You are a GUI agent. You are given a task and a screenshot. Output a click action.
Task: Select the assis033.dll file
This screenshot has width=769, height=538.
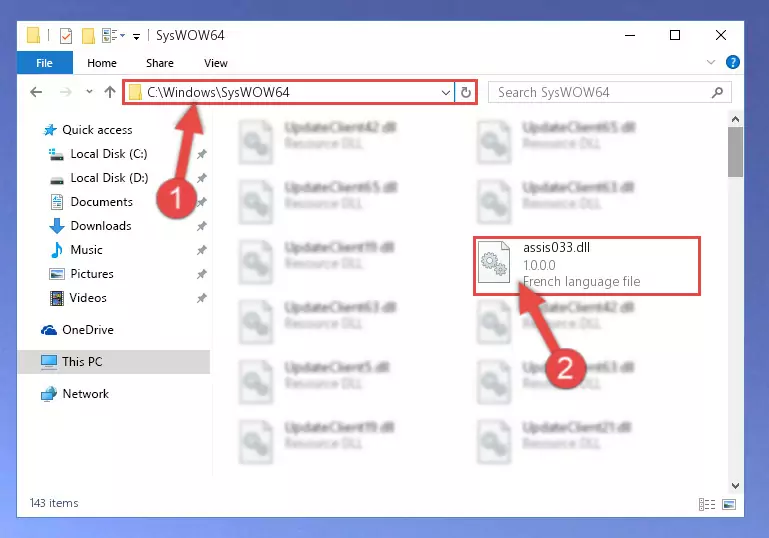point(587,266)
